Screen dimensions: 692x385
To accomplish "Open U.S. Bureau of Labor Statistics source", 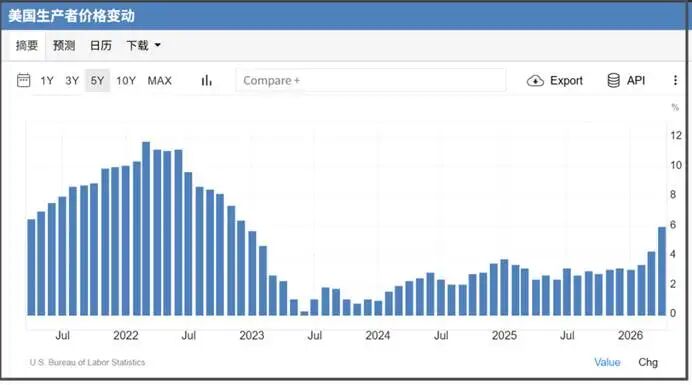I will click(87, 362).
